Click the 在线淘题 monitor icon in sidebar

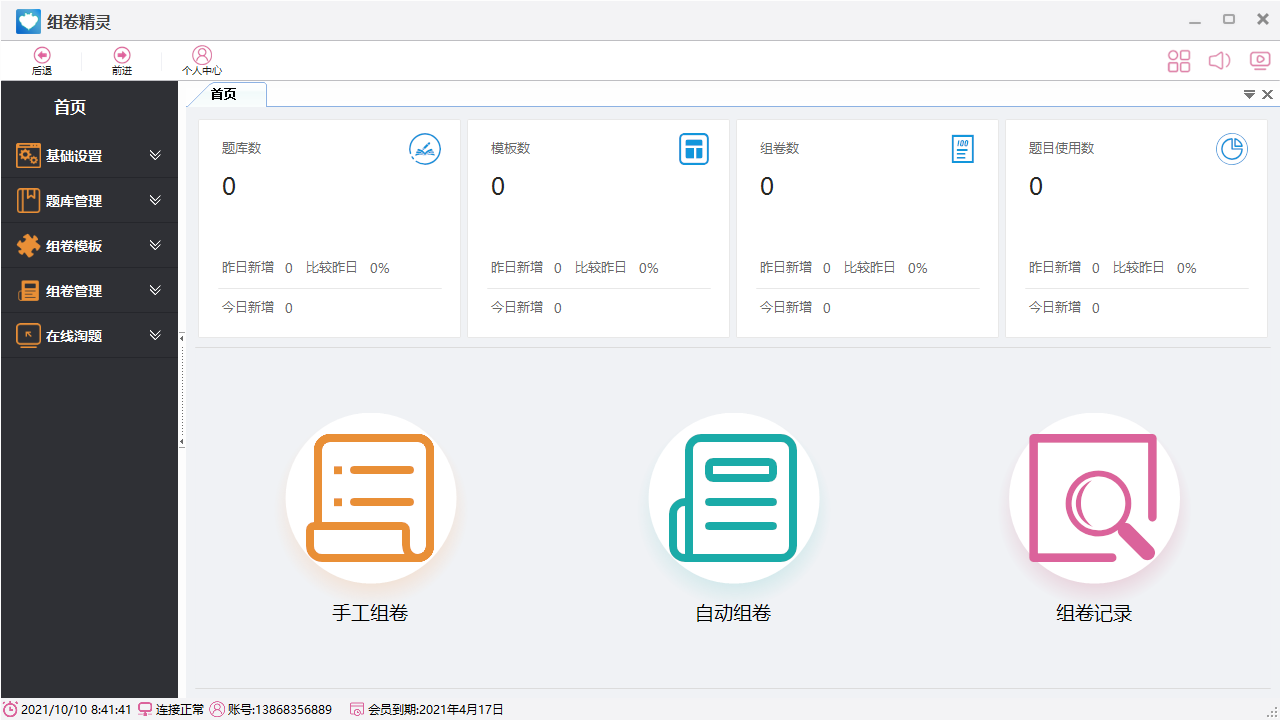click(28, 336)
